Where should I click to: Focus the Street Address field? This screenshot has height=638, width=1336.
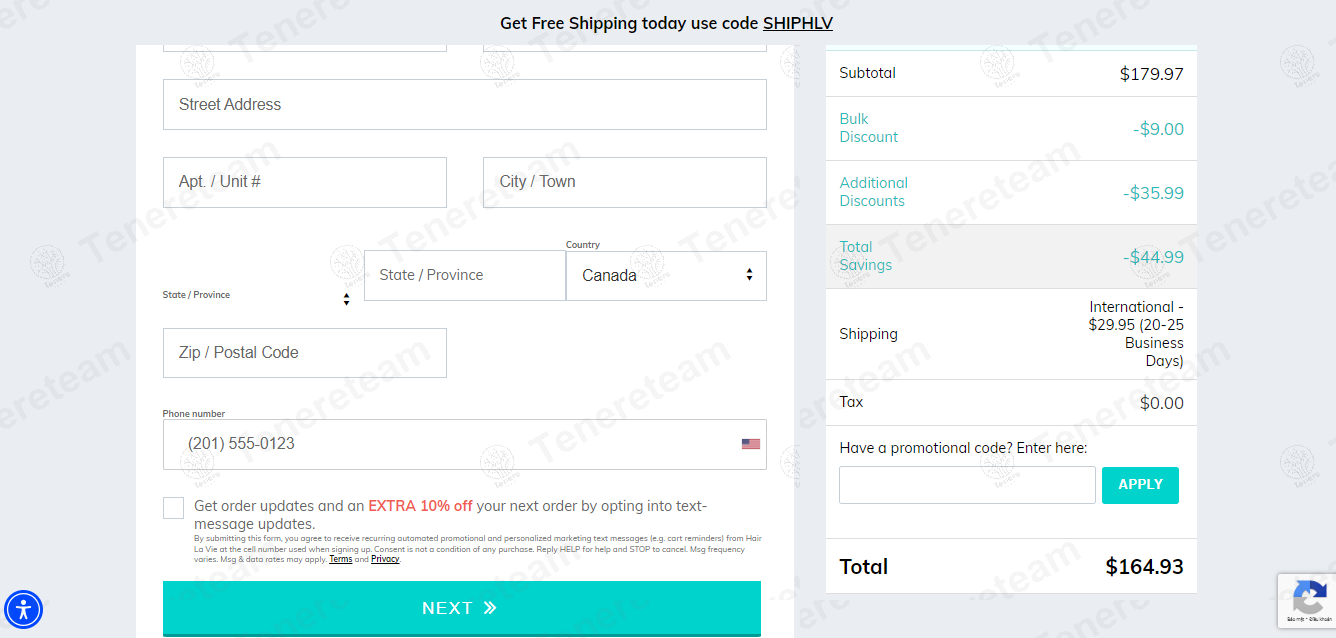click(x=465, y=104)
